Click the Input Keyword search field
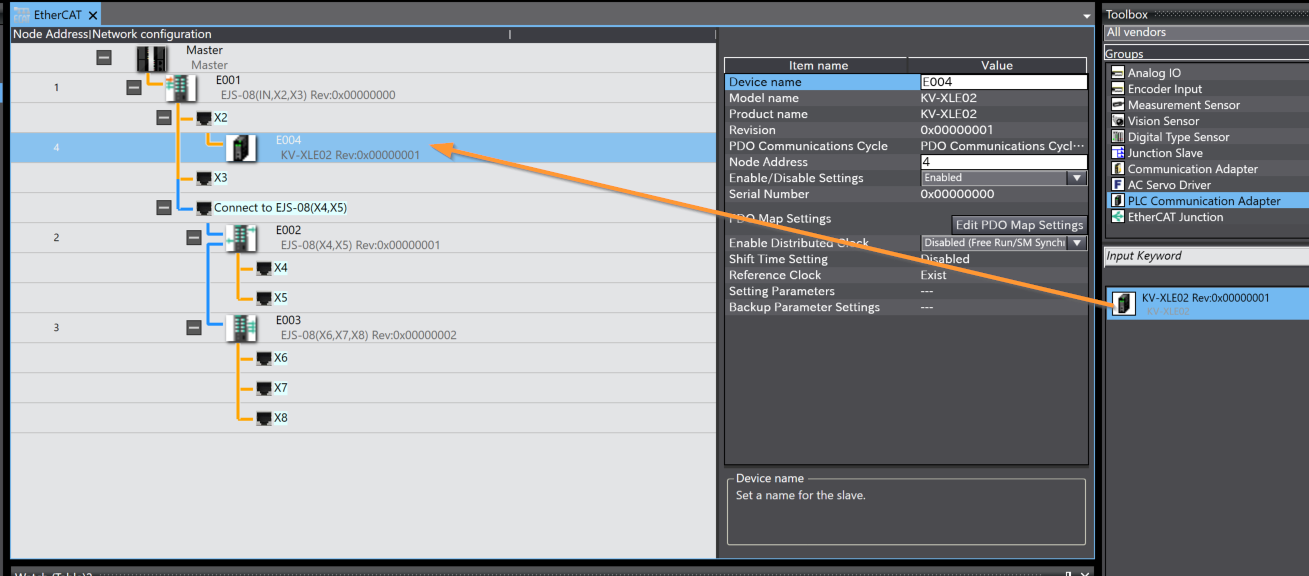The width and height of the screenshot is (1309, 576). point(1204,256)
